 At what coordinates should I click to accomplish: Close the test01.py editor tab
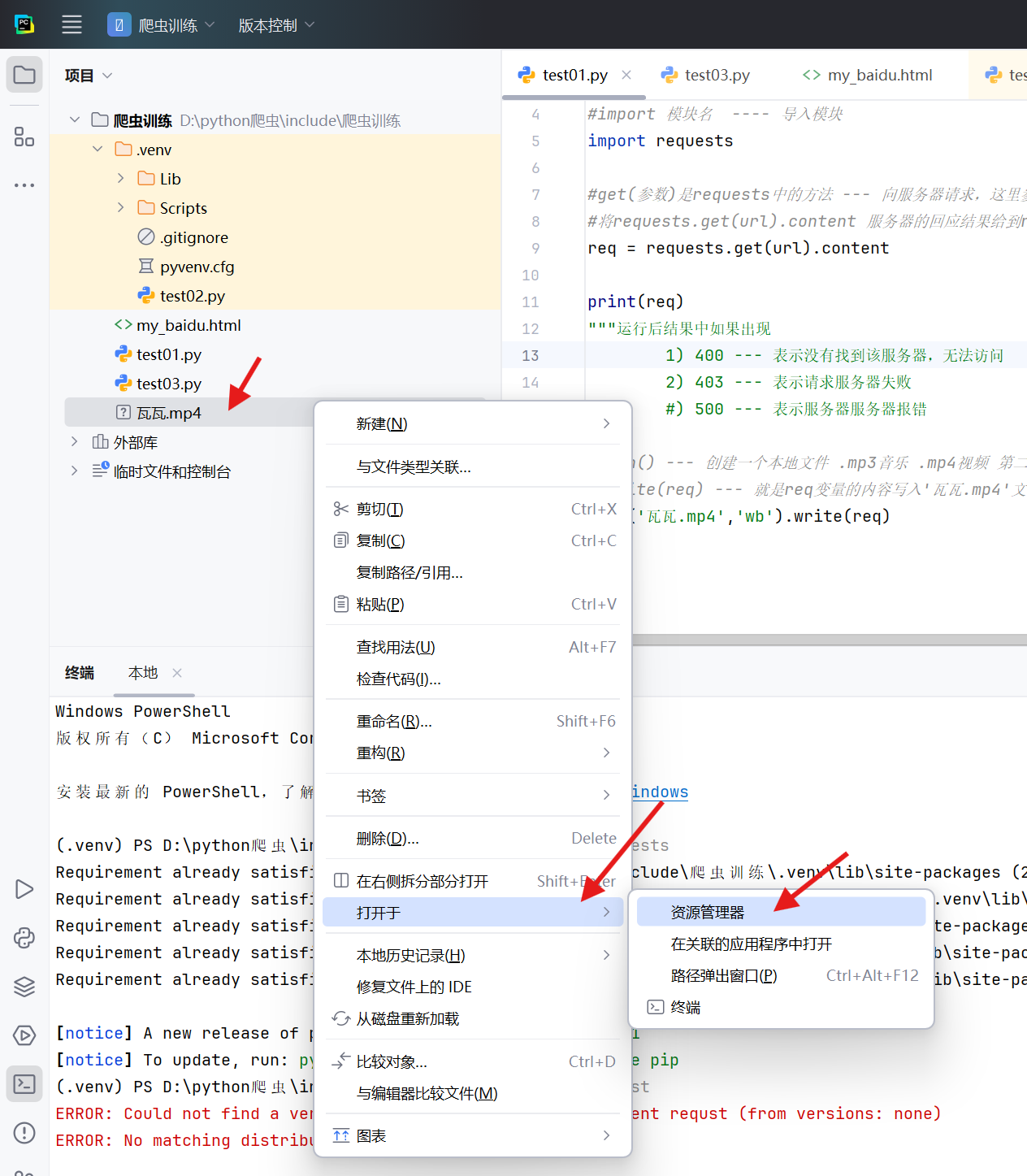pyautogui.click(x=626, y=75)
